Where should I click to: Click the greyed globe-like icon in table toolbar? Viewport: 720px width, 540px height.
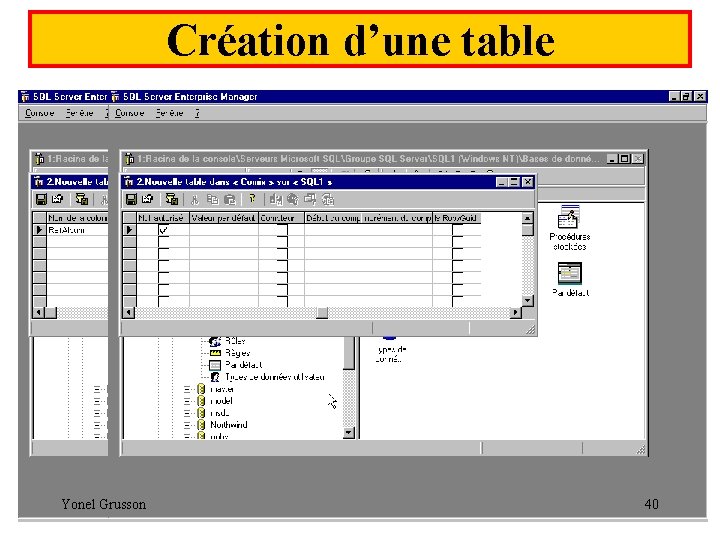pos(292,199)
